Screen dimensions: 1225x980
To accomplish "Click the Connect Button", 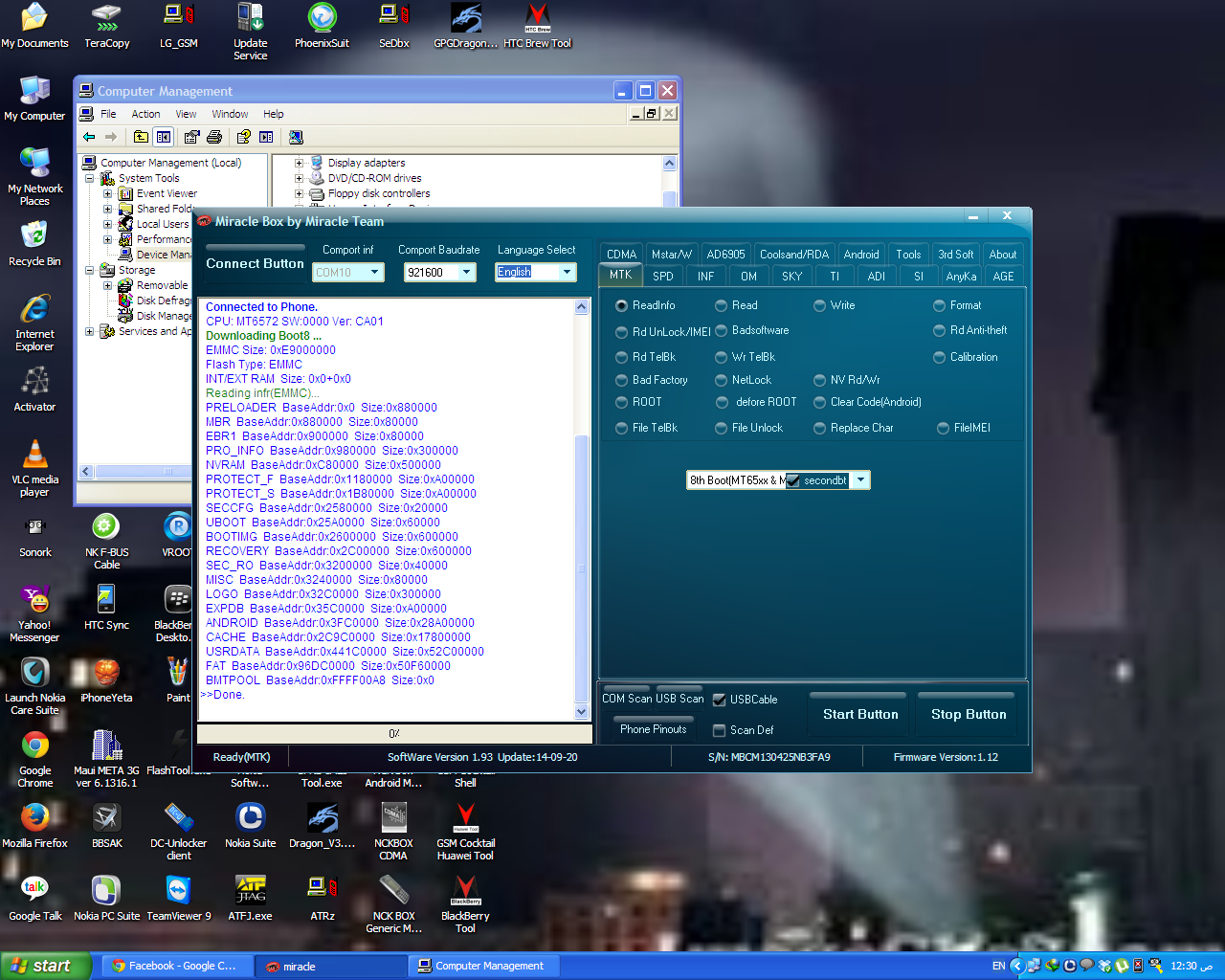I will (x=255, y=263).
